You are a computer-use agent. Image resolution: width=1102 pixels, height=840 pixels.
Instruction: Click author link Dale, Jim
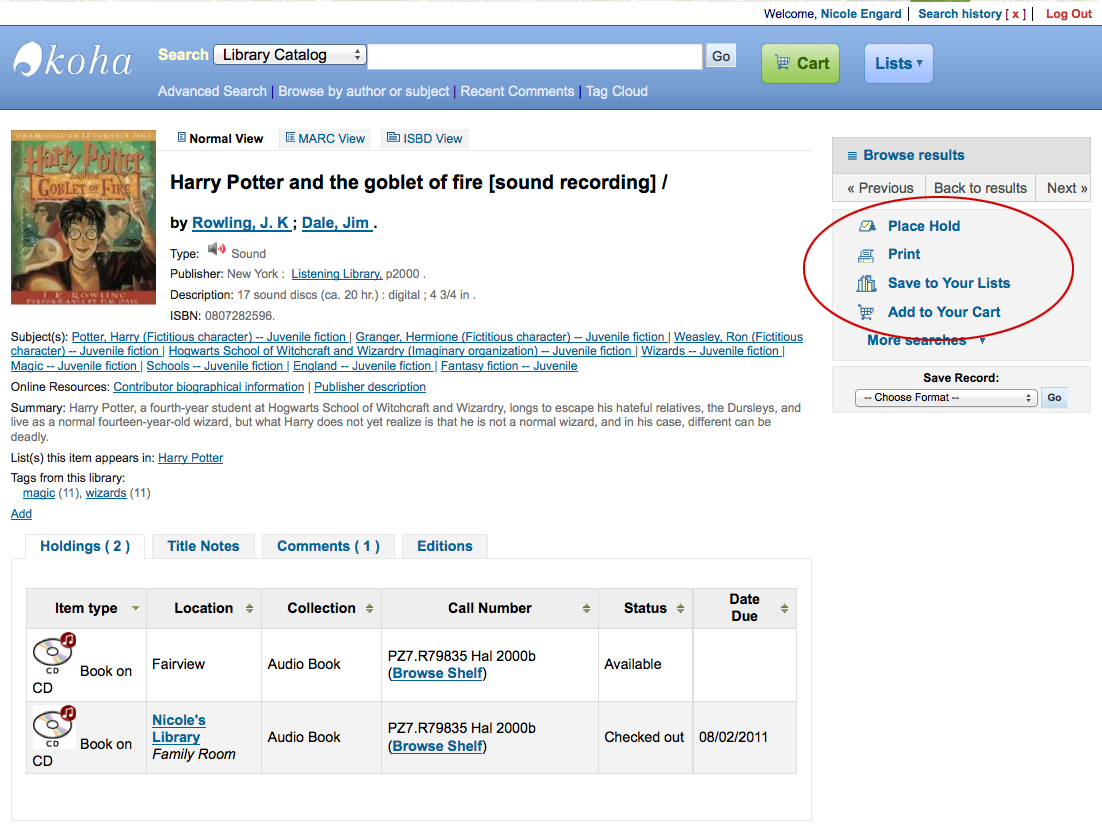(x=336, y=223)
